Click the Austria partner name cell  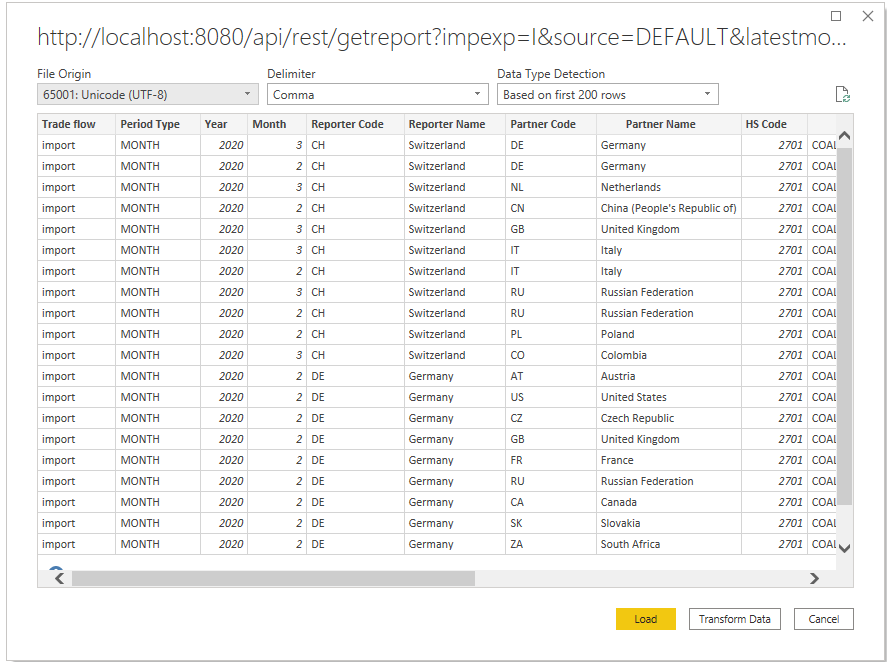(x=669, y=376)
